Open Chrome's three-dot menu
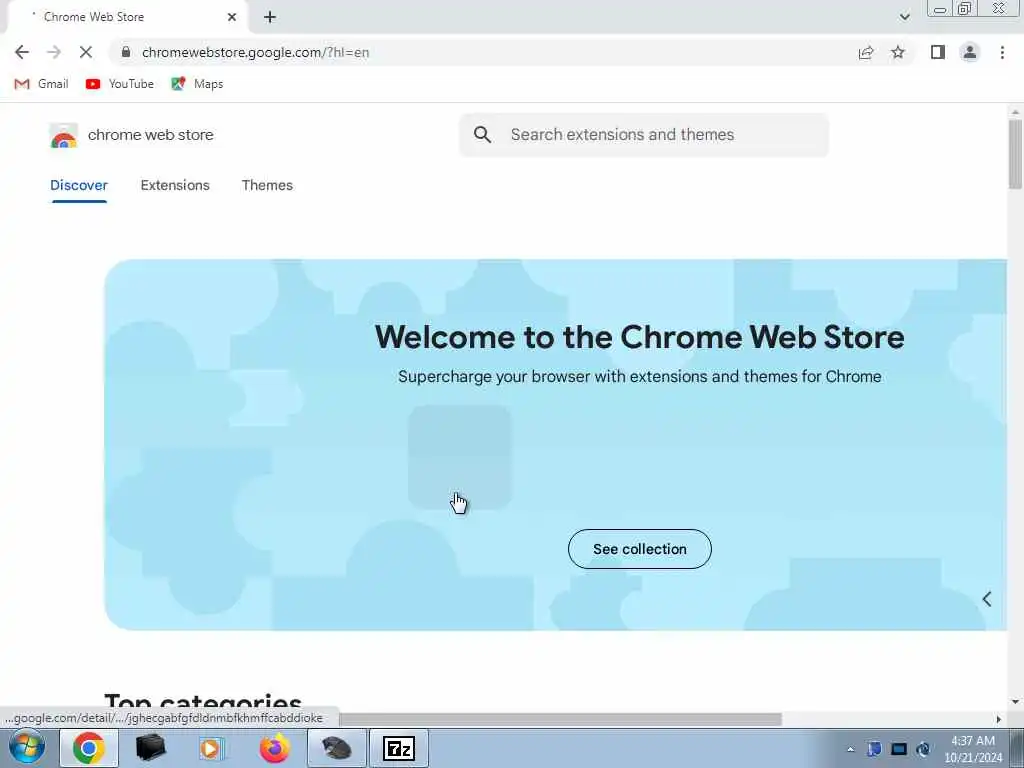1024x768 pixels. 1002,52
